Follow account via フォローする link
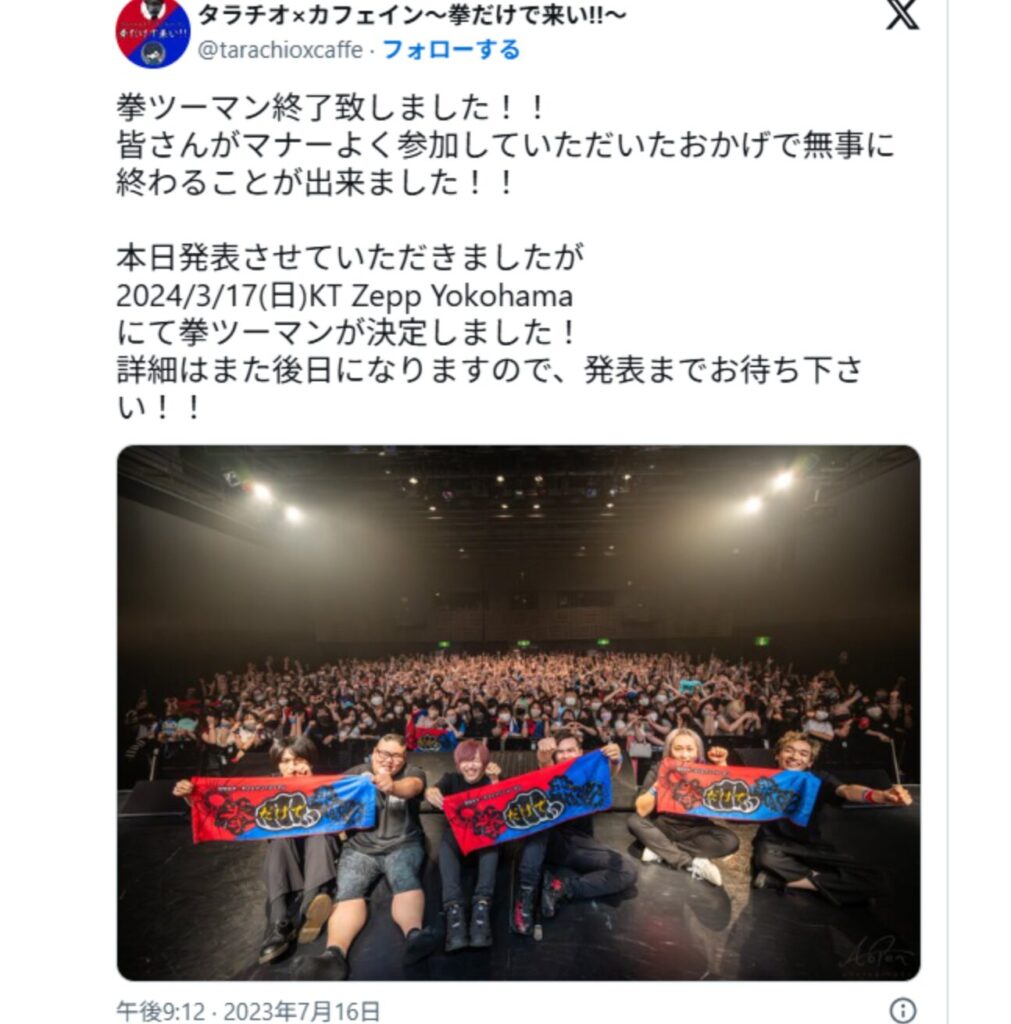Image resolution: width=1011 pixels, height=1024 pixels. (451, 50)
